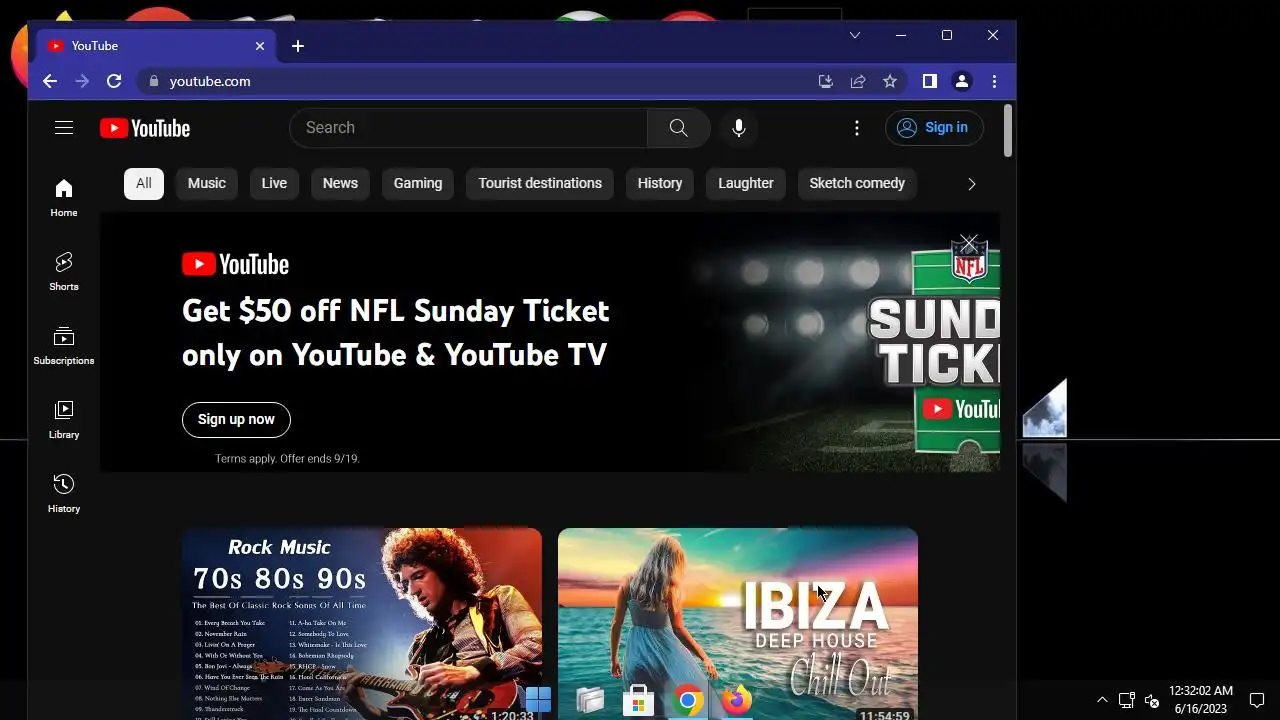This screenshot has width=1280, height=720.
Task: Click the page vertical scrollbar
Action: 1008,130
